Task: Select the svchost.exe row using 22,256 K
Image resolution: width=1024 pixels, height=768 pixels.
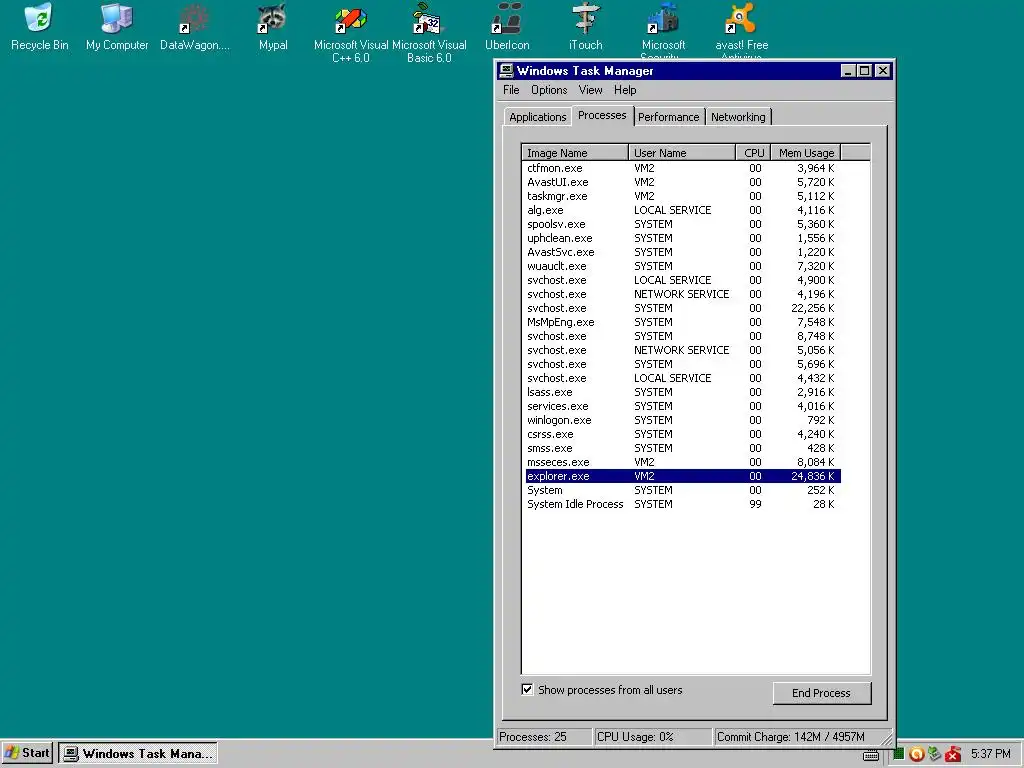Action: point(682,308)
